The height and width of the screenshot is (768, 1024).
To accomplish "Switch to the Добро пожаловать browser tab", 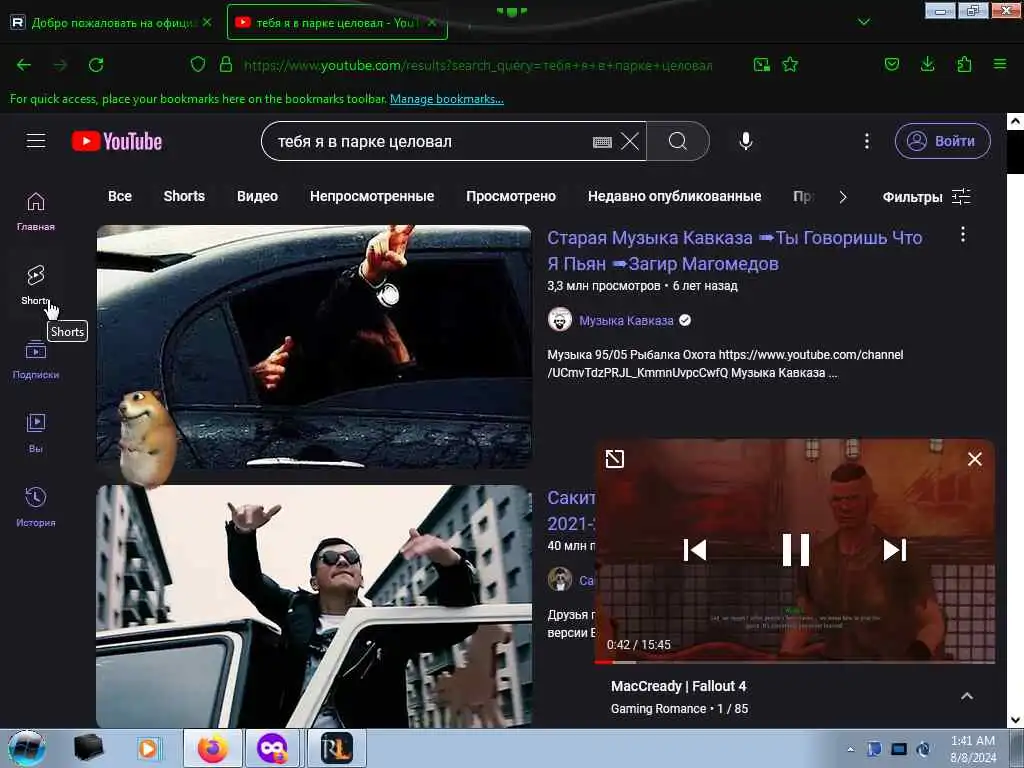I will tap(112, 22).
